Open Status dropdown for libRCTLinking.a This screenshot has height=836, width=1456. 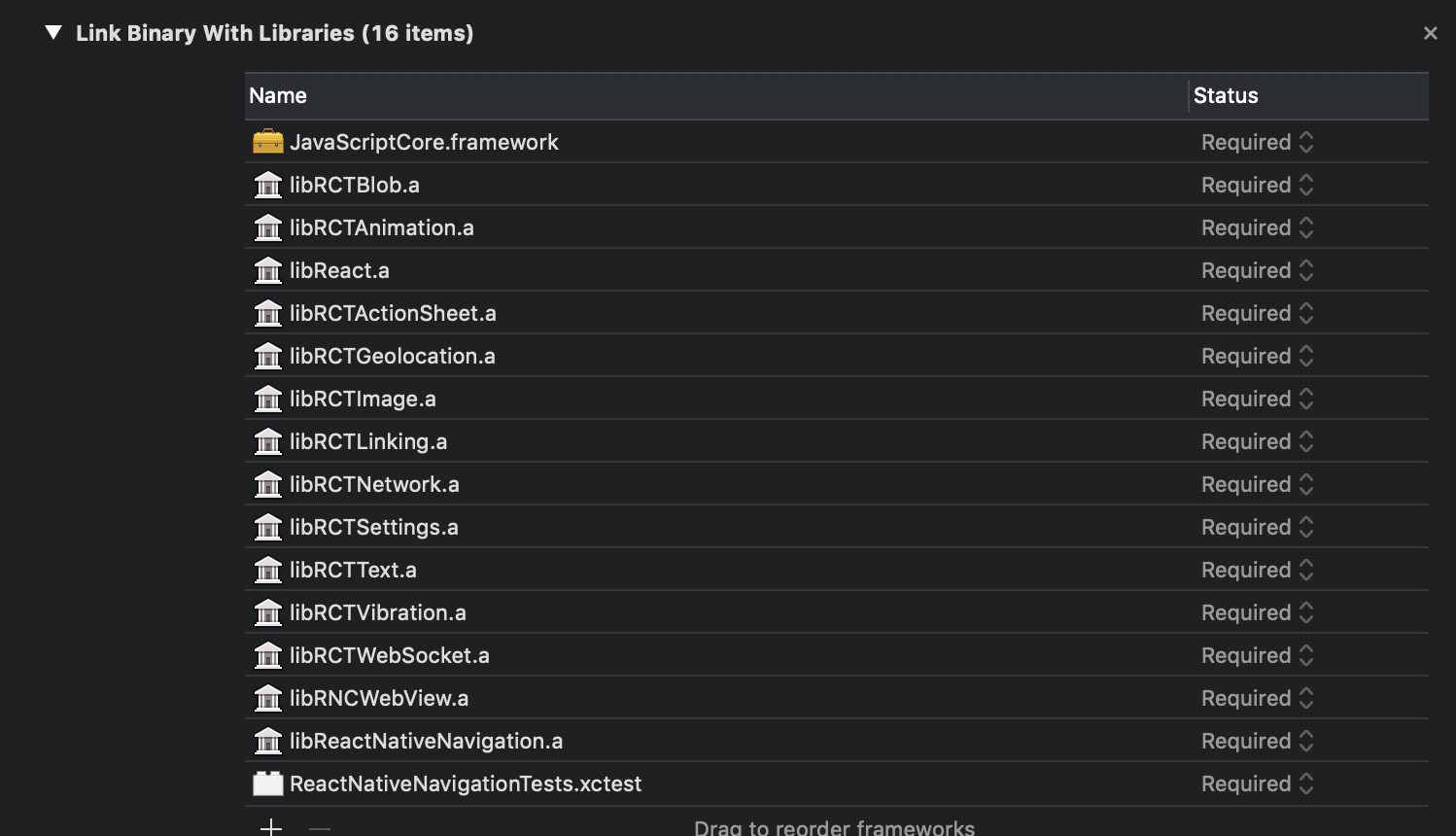click(x=1257, y=441)
